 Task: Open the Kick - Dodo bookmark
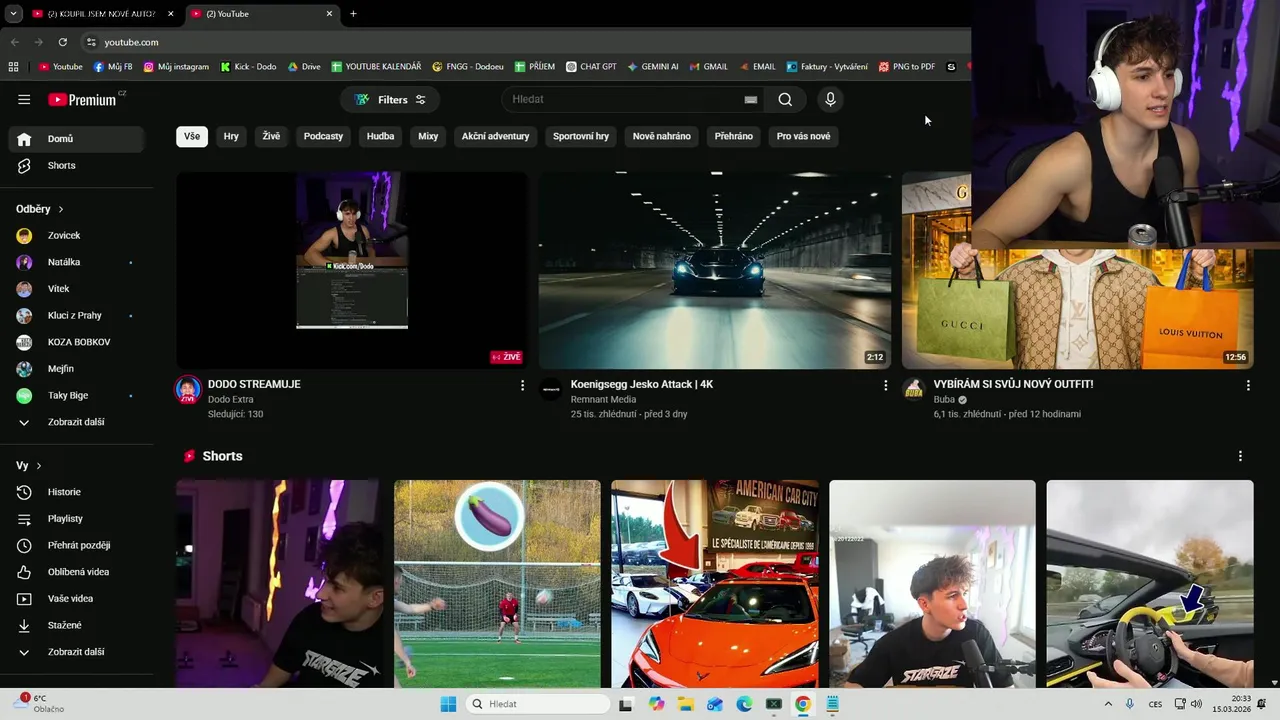pos(247,67)
